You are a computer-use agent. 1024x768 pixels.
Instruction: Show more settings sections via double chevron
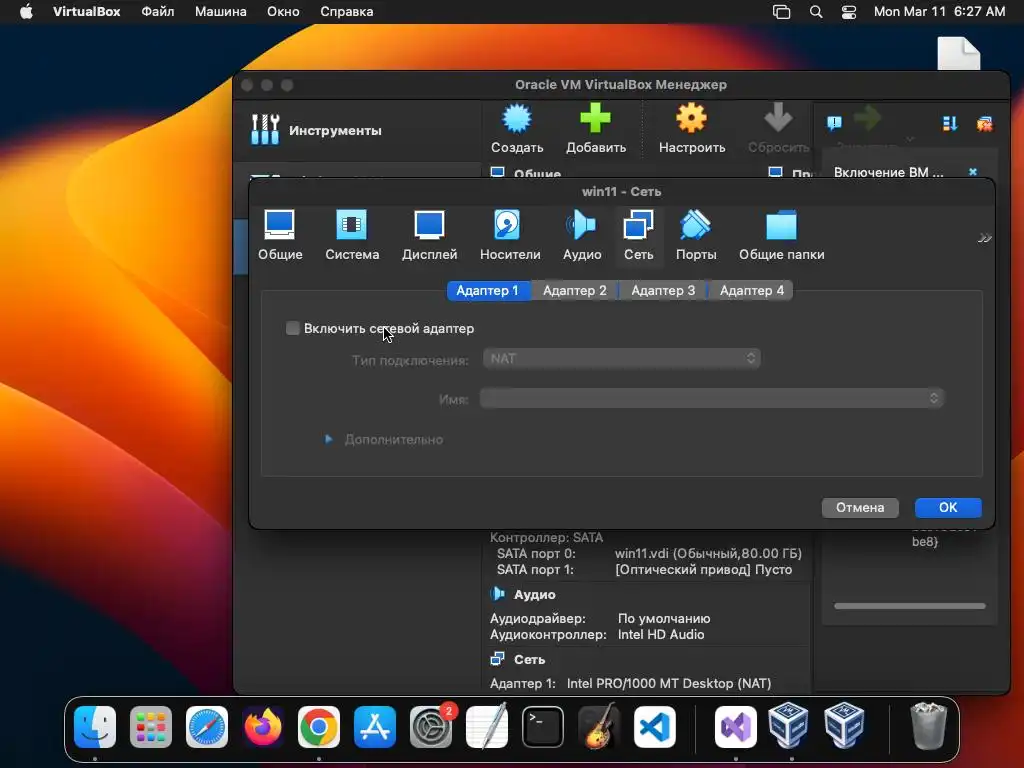(984, 238)
